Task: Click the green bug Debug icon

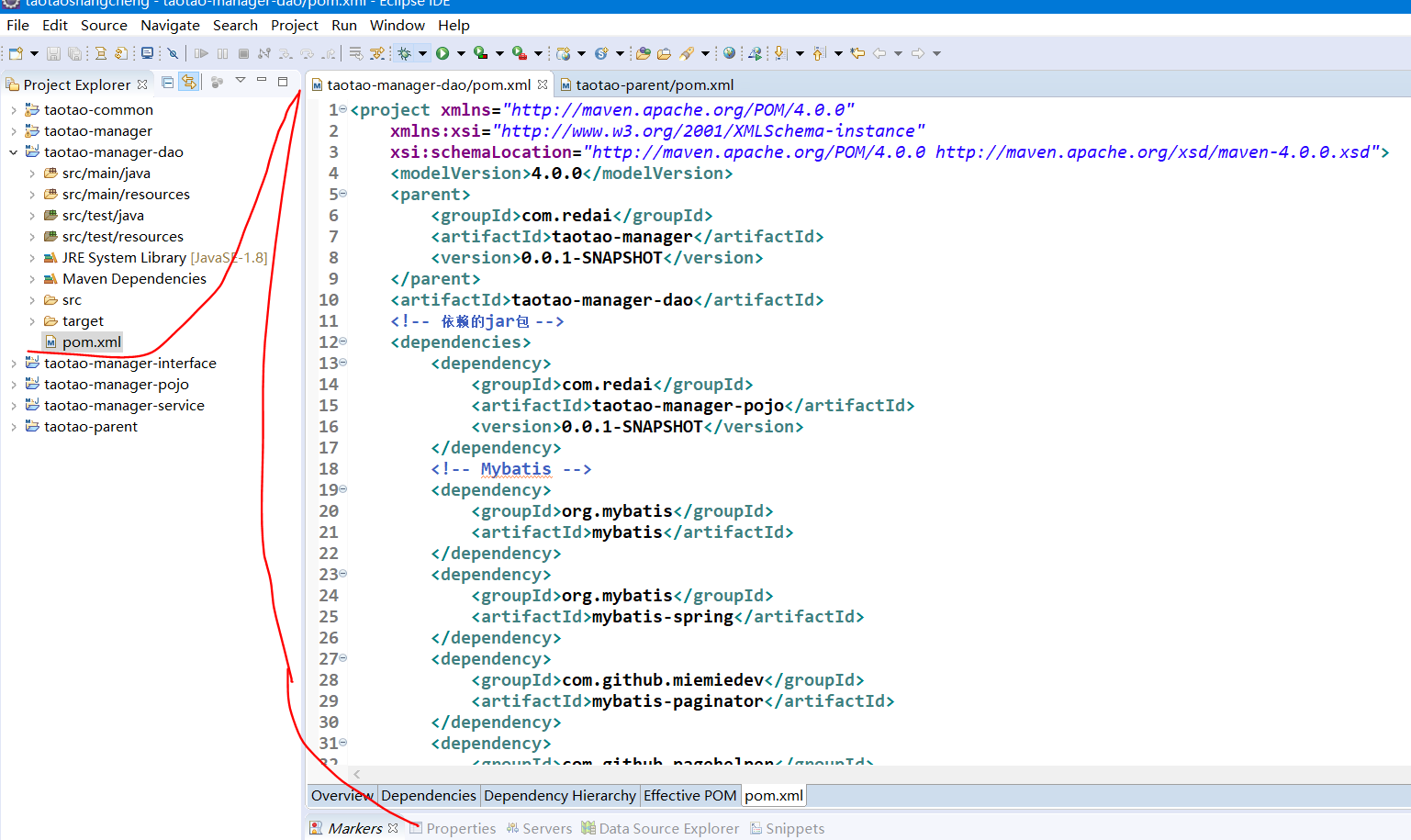Action: pos(404,53)
